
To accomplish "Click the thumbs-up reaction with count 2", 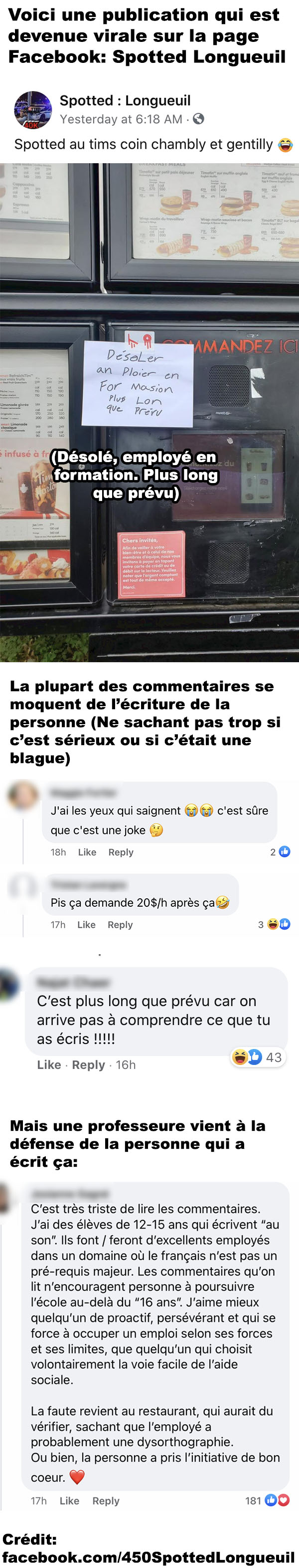I will [280, 852].
